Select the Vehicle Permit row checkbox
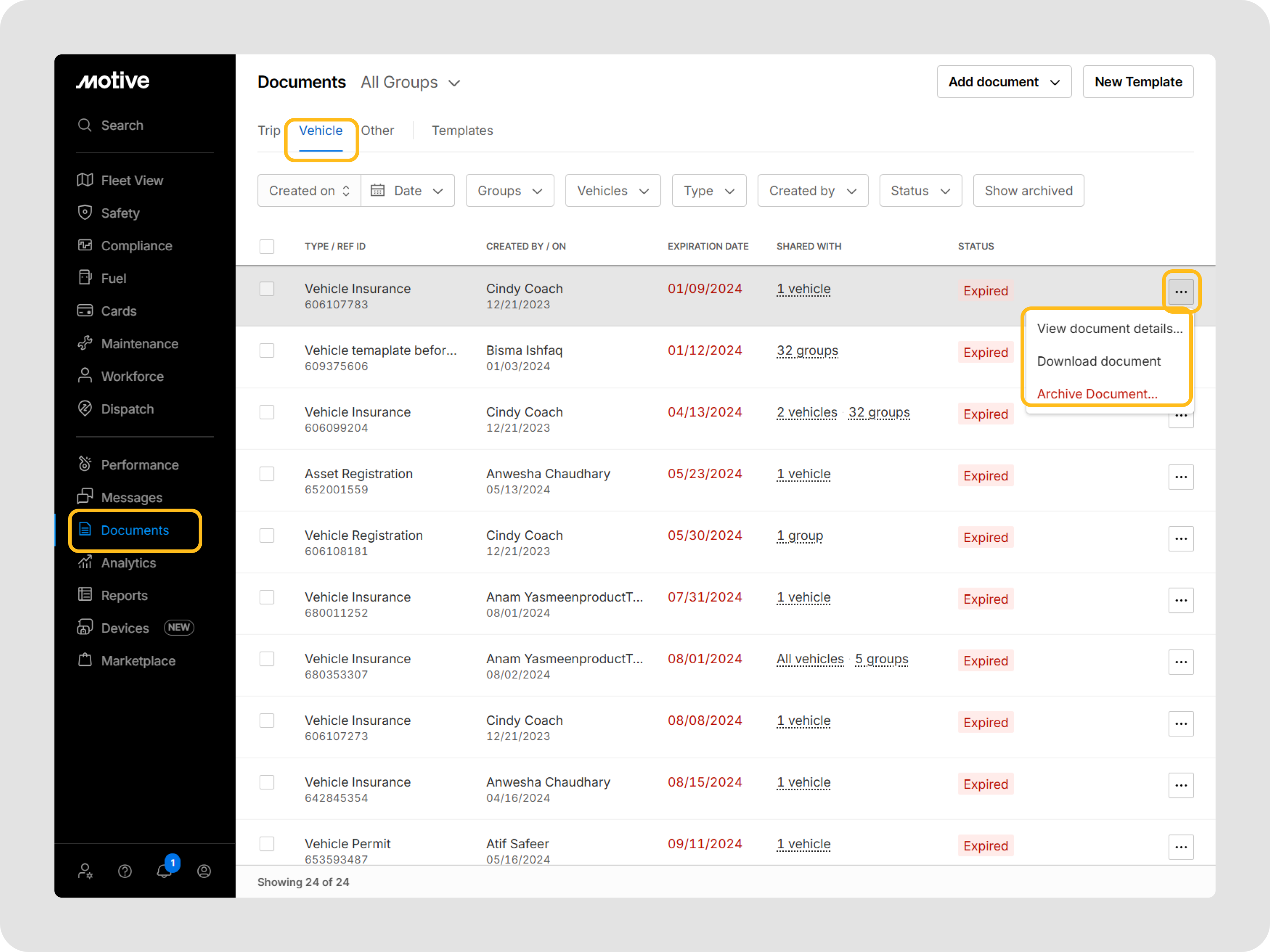 (267, 844)
